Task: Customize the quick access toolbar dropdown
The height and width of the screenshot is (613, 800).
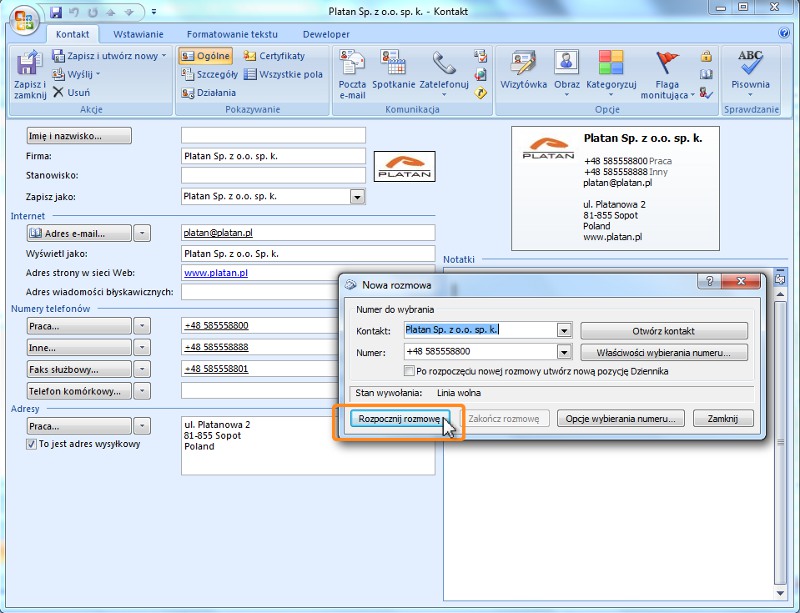Action: click(x=154, y=12)
